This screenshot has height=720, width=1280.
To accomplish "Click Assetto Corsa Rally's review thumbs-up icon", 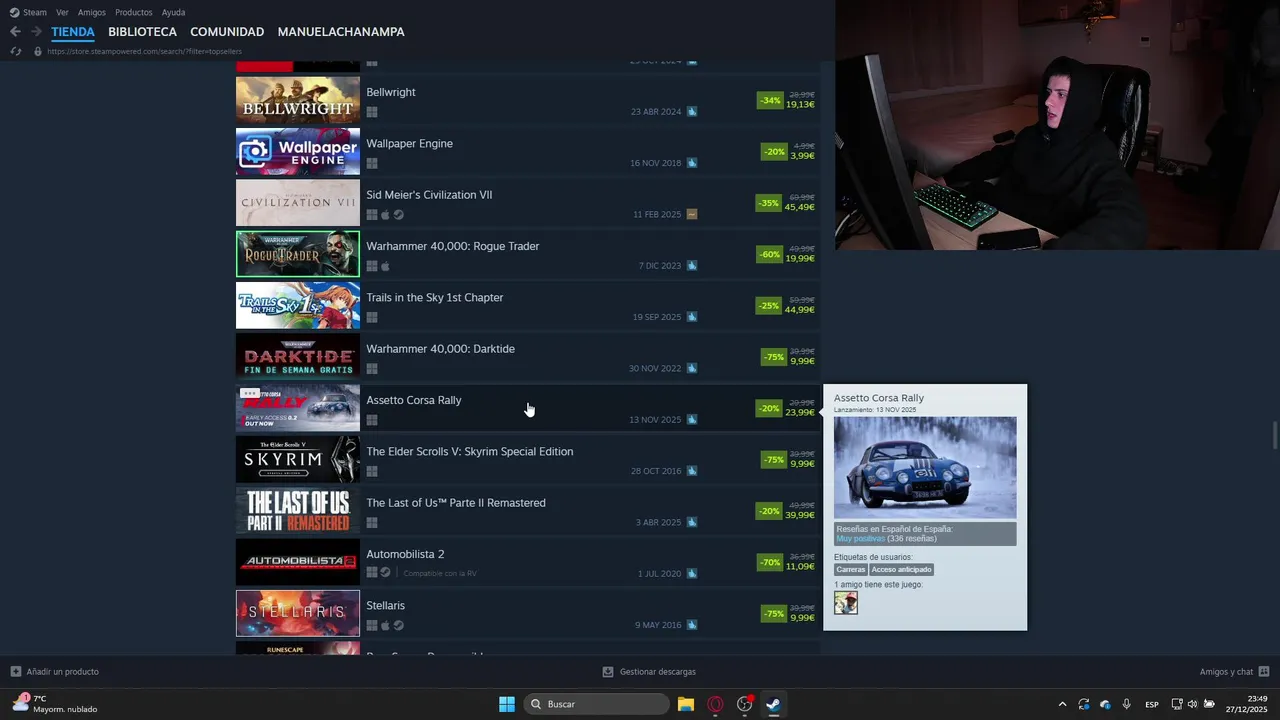I will coord(692,420).
